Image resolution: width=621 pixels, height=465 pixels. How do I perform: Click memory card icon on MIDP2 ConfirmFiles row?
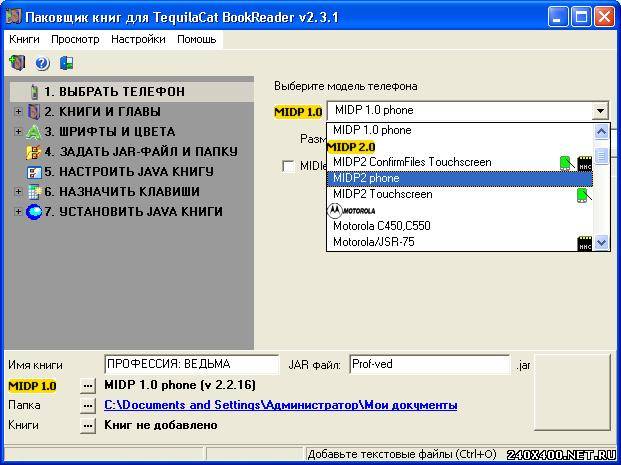click(585, 163)
